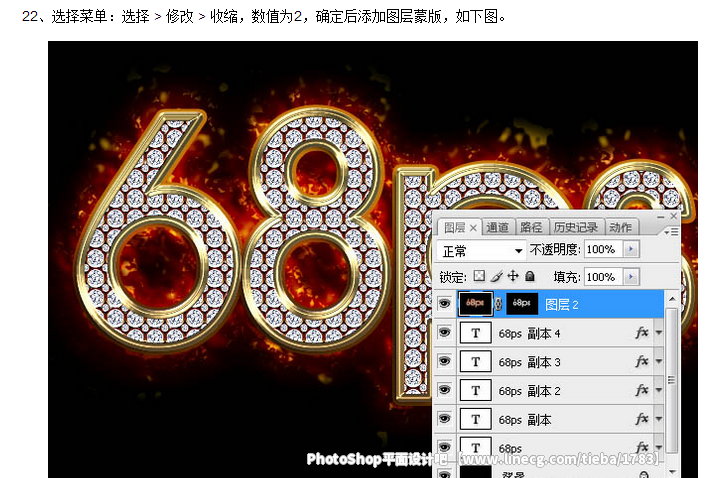Hide the 图层 2 layer with eye icon
The height and width of the screenshot is (478, 715).
coord(445,304)
